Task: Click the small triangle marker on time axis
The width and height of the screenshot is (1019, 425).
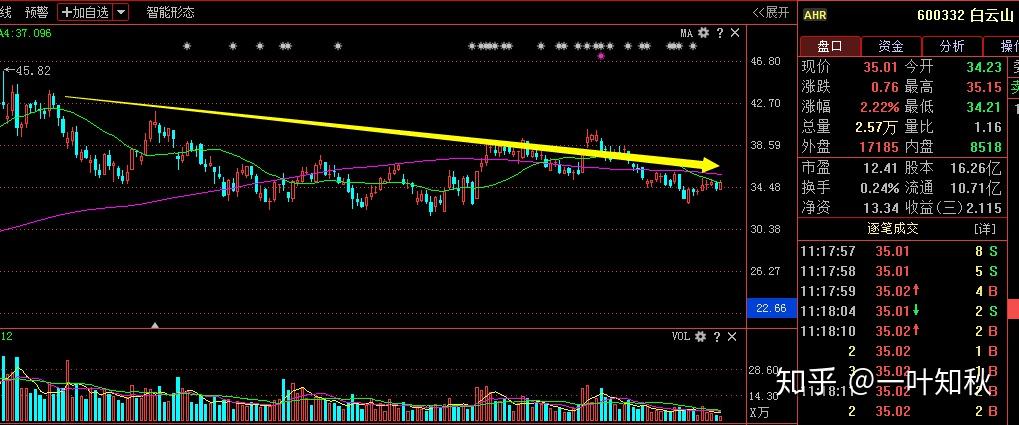Action: pyautogui.click(x=155, y=324)
